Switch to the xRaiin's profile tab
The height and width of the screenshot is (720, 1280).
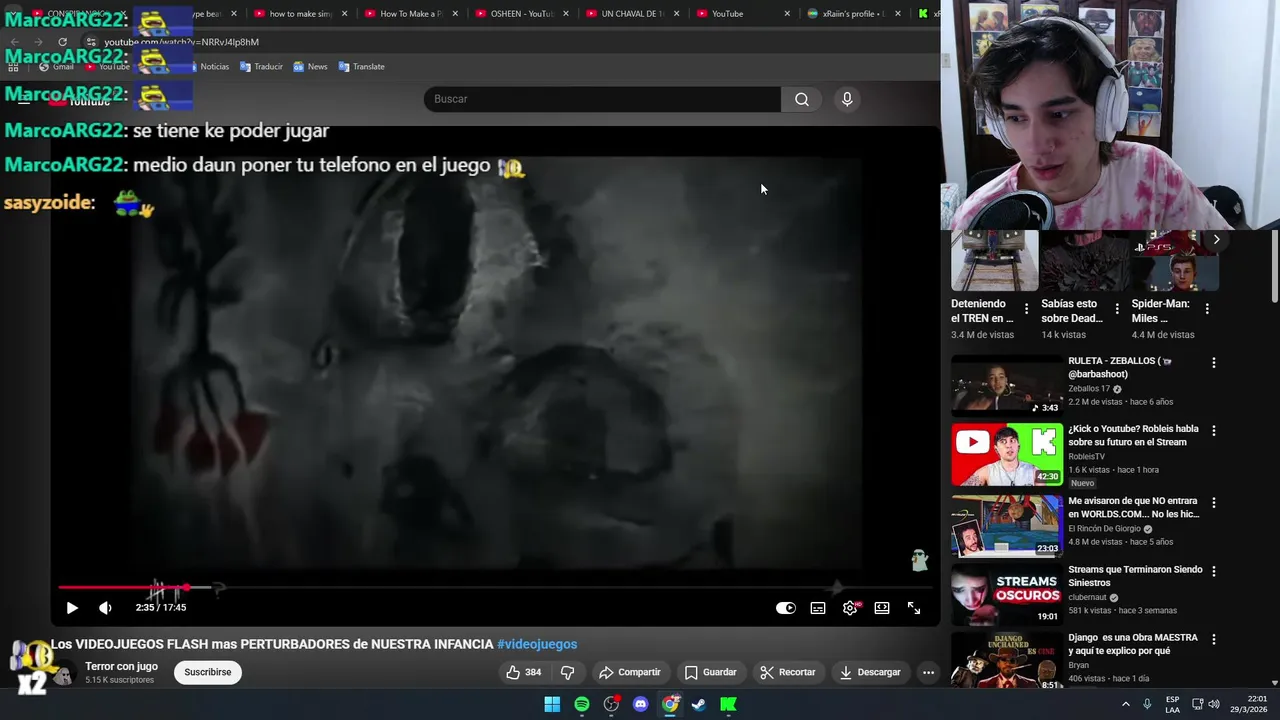(x=853, y=14)
